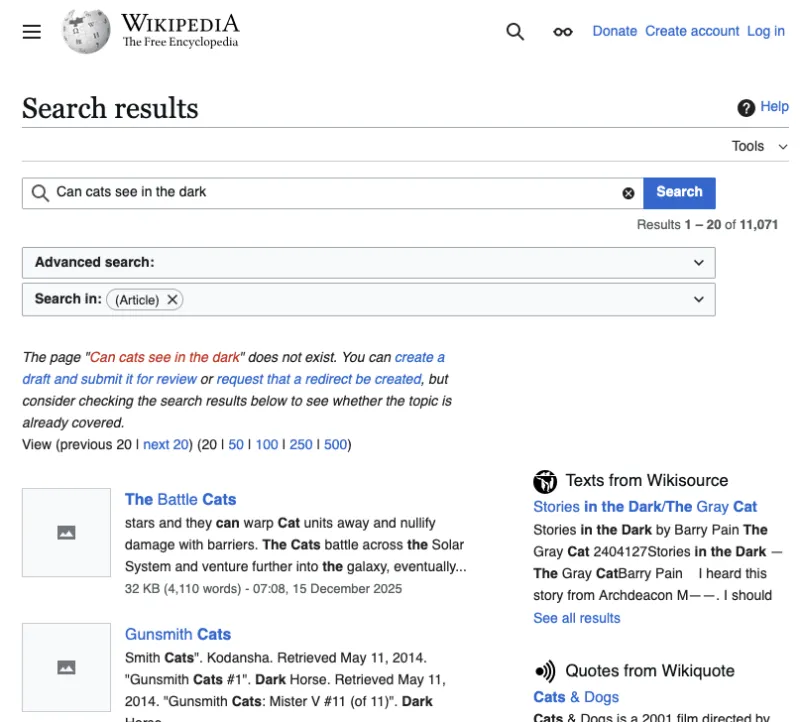Open the appearance glasses icon
This screenshot has width=800, height=722.
tap(563, 32)
